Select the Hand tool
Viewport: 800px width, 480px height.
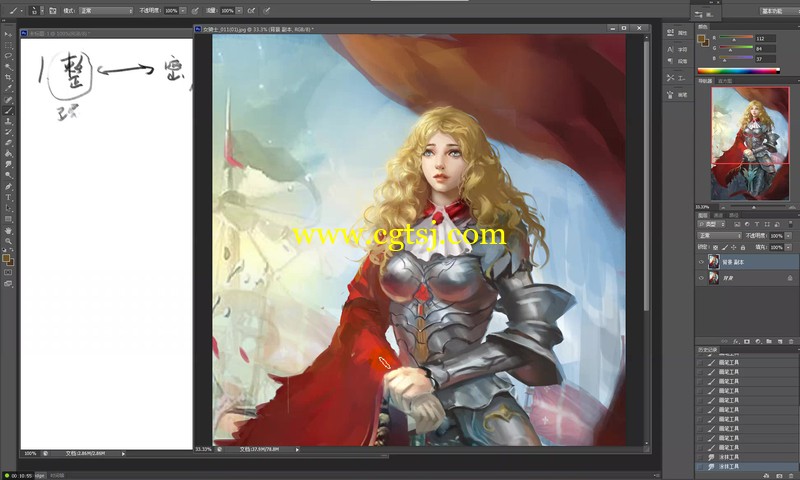click(8, 231)
